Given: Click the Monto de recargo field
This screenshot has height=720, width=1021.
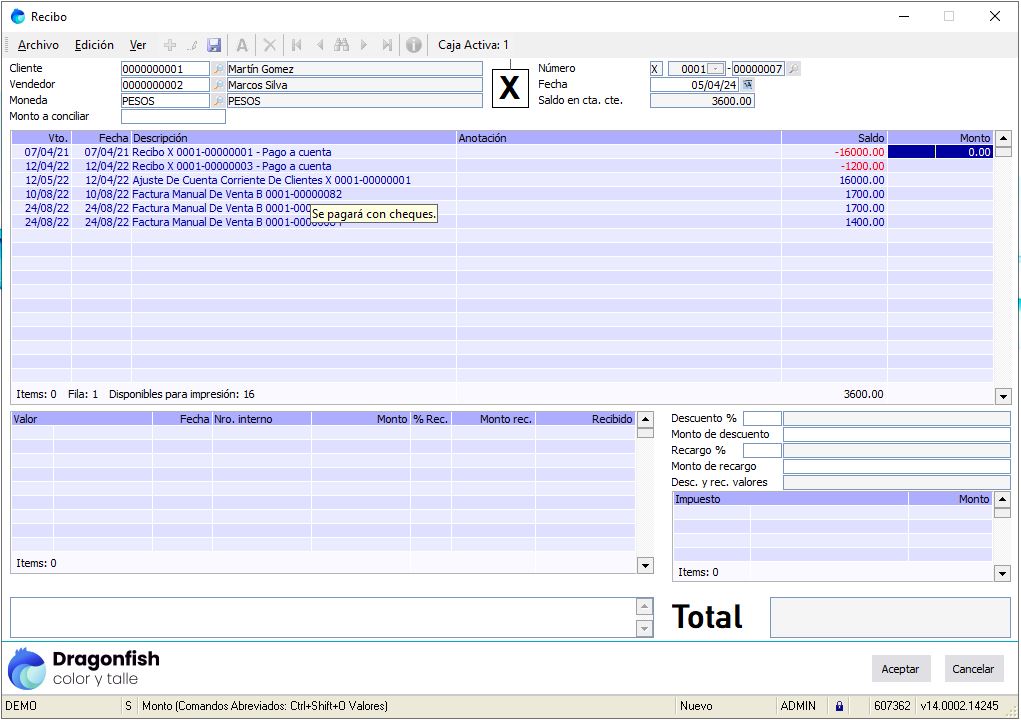Looking at the screenshot, I should [x=897, y=466].
